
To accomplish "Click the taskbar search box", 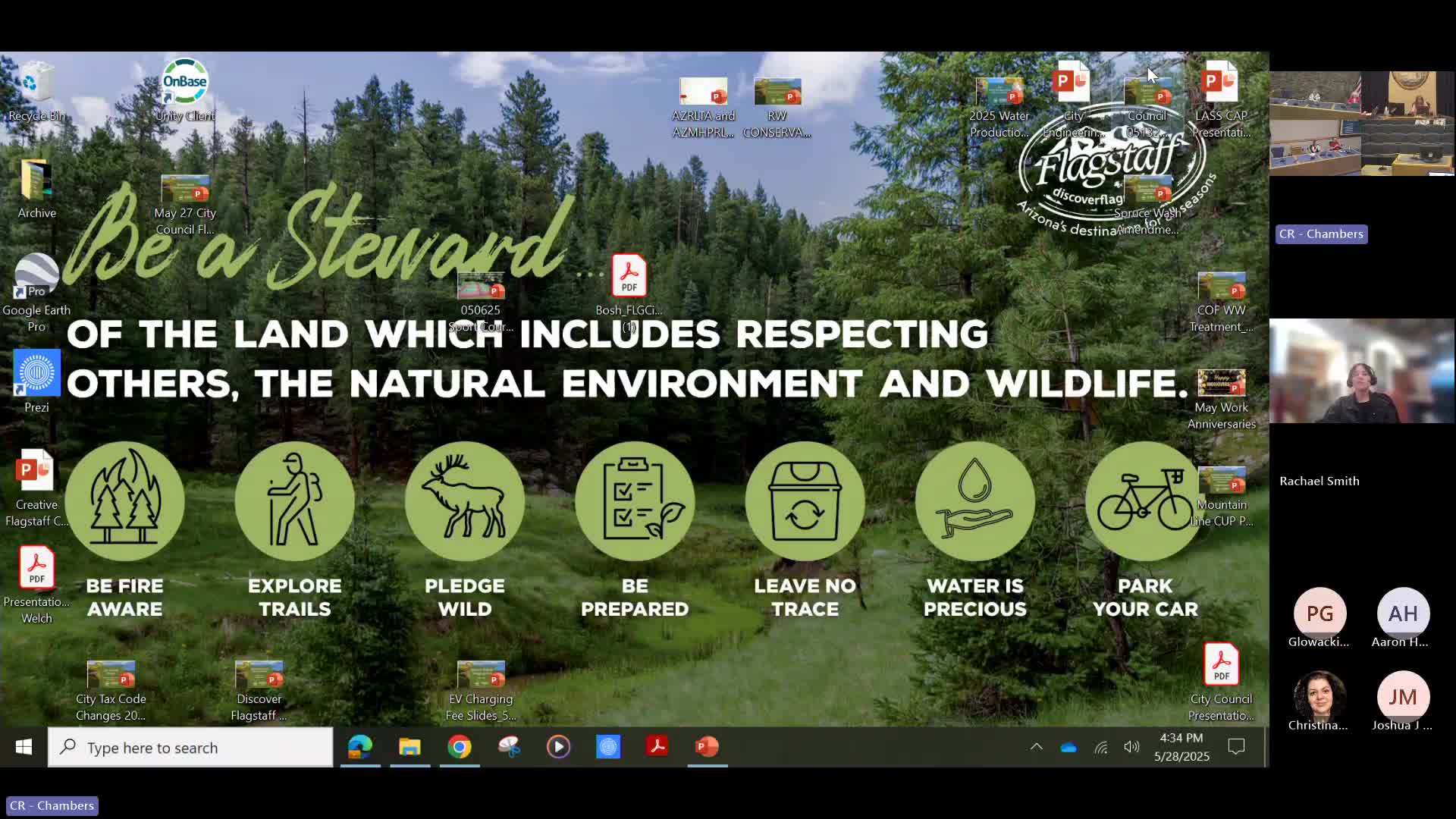I will (x=190, y=748).
